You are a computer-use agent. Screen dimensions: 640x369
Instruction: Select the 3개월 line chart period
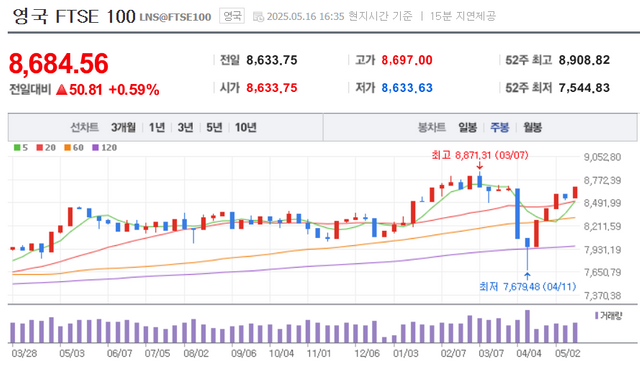tap(123, 127)
